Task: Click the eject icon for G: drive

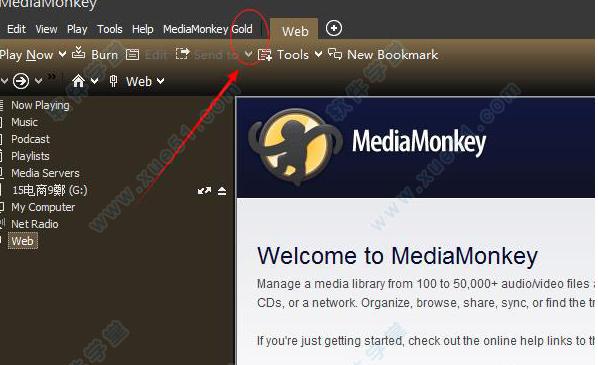Action: (x=222, y=191)
